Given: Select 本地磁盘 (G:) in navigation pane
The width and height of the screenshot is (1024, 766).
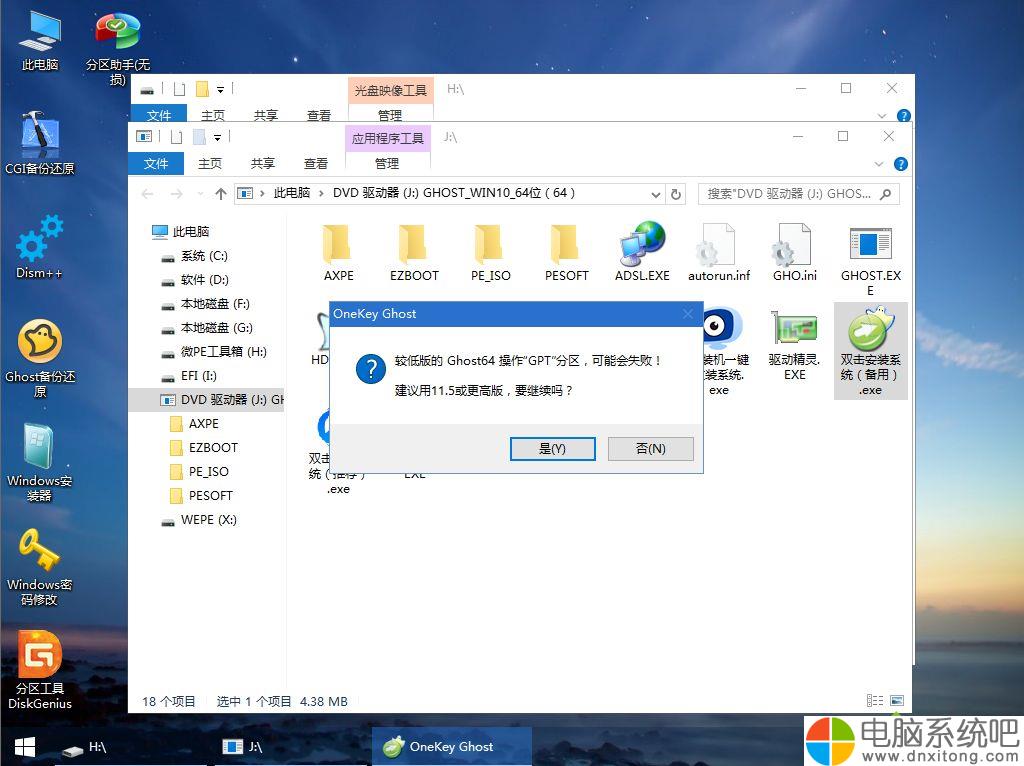Looking at the screenshot, I should coord(206,327).
